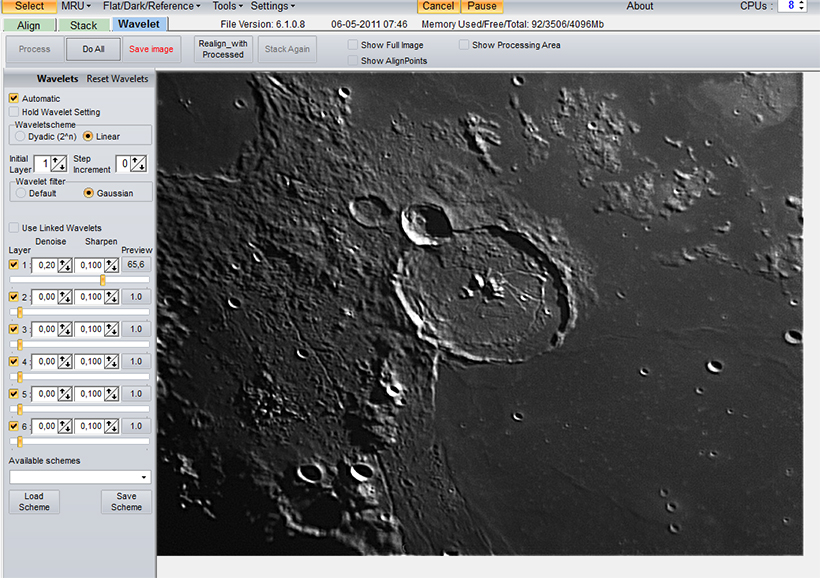Enable Use Linked Wavelets checkbox
The height and width of the screenshot is (578, 820).
[14, 228]
